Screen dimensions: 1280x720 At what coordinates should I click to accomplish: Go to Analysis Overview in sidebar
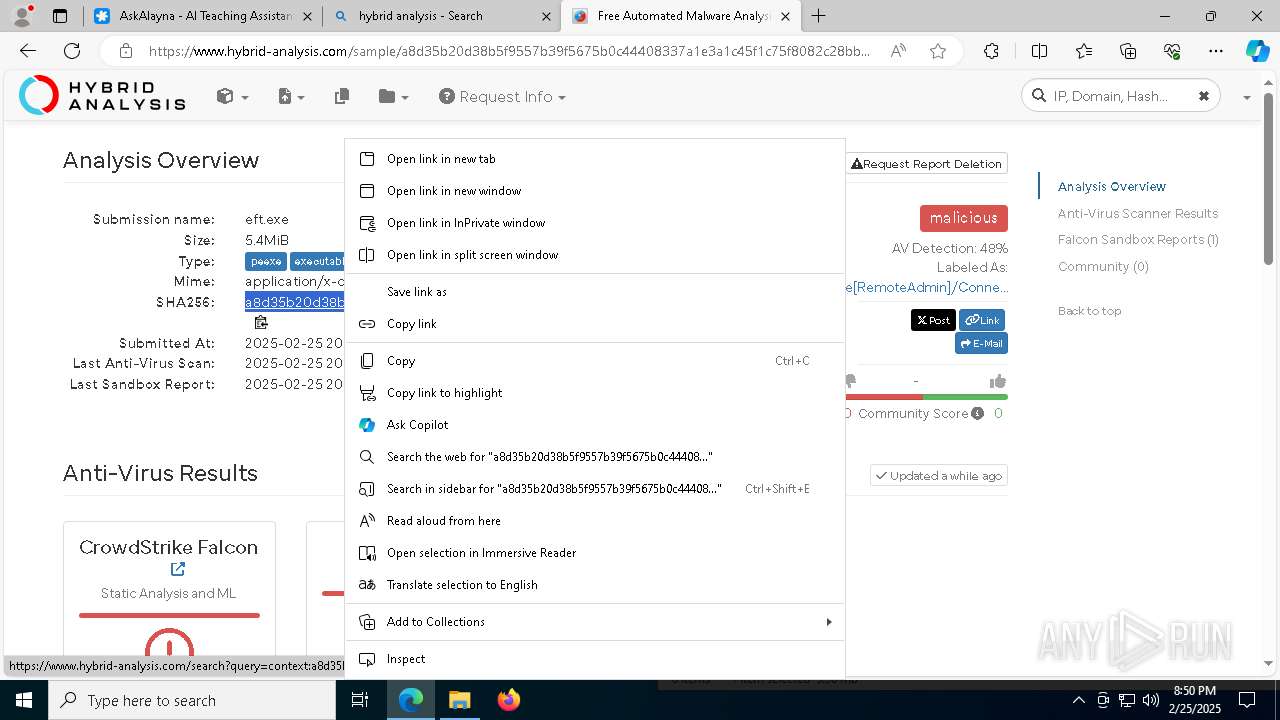(x=1112, y=186)
